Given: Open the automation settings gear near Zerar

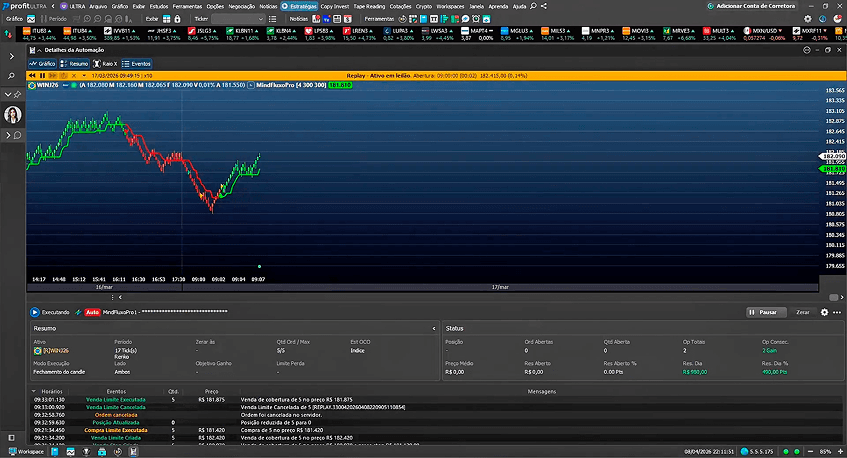Looking at the screenshot, I should (824, 312).
